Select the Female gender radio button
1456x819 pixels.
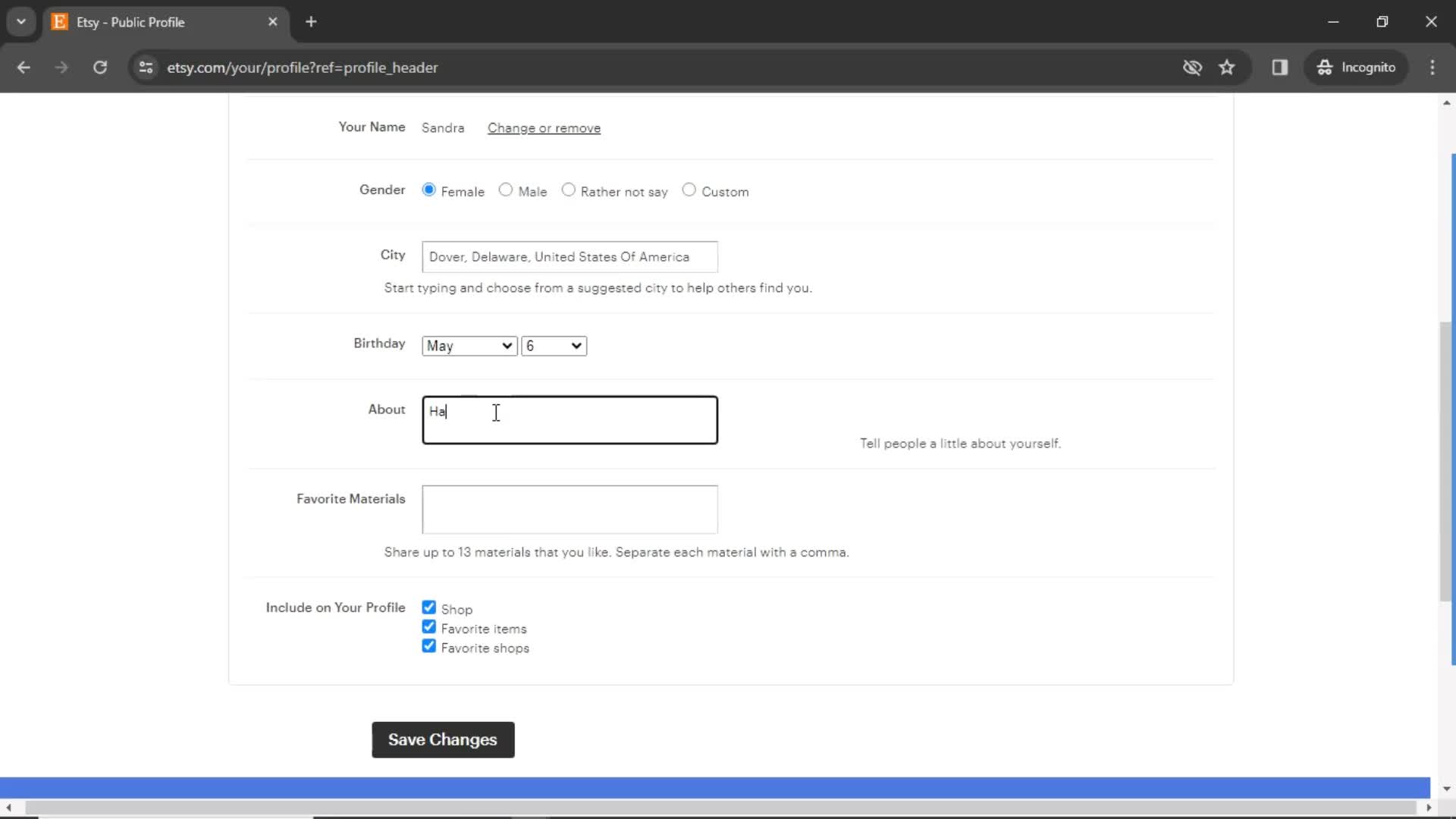point(429,190)
